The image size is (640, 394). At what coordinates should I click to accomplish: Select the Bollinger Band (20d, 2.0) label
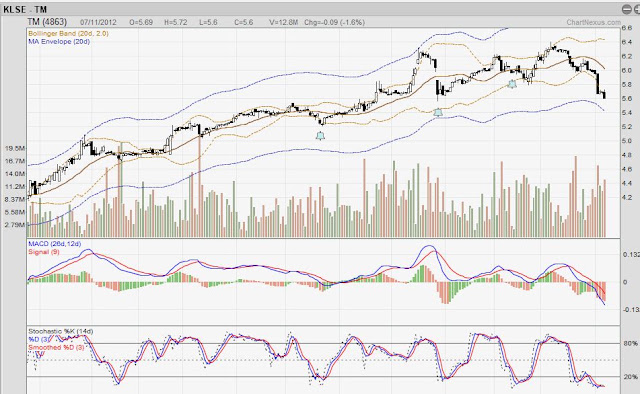[69, 33]
